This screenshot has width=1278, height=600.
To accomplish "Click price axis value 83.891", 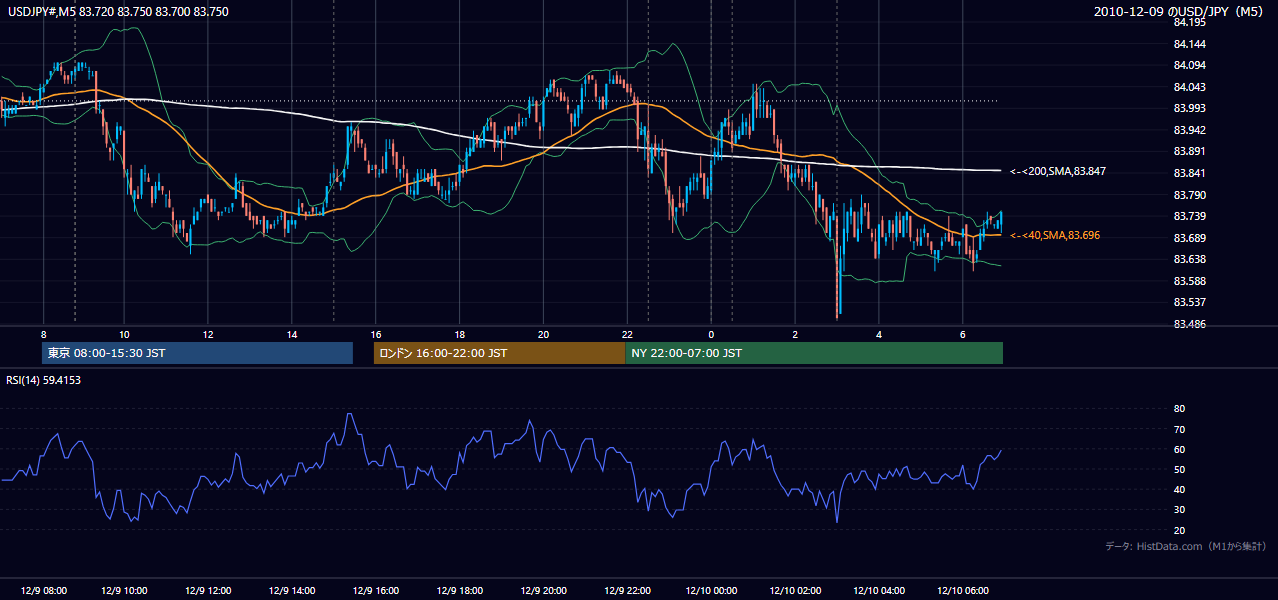I will click(x=1190, y=151).
